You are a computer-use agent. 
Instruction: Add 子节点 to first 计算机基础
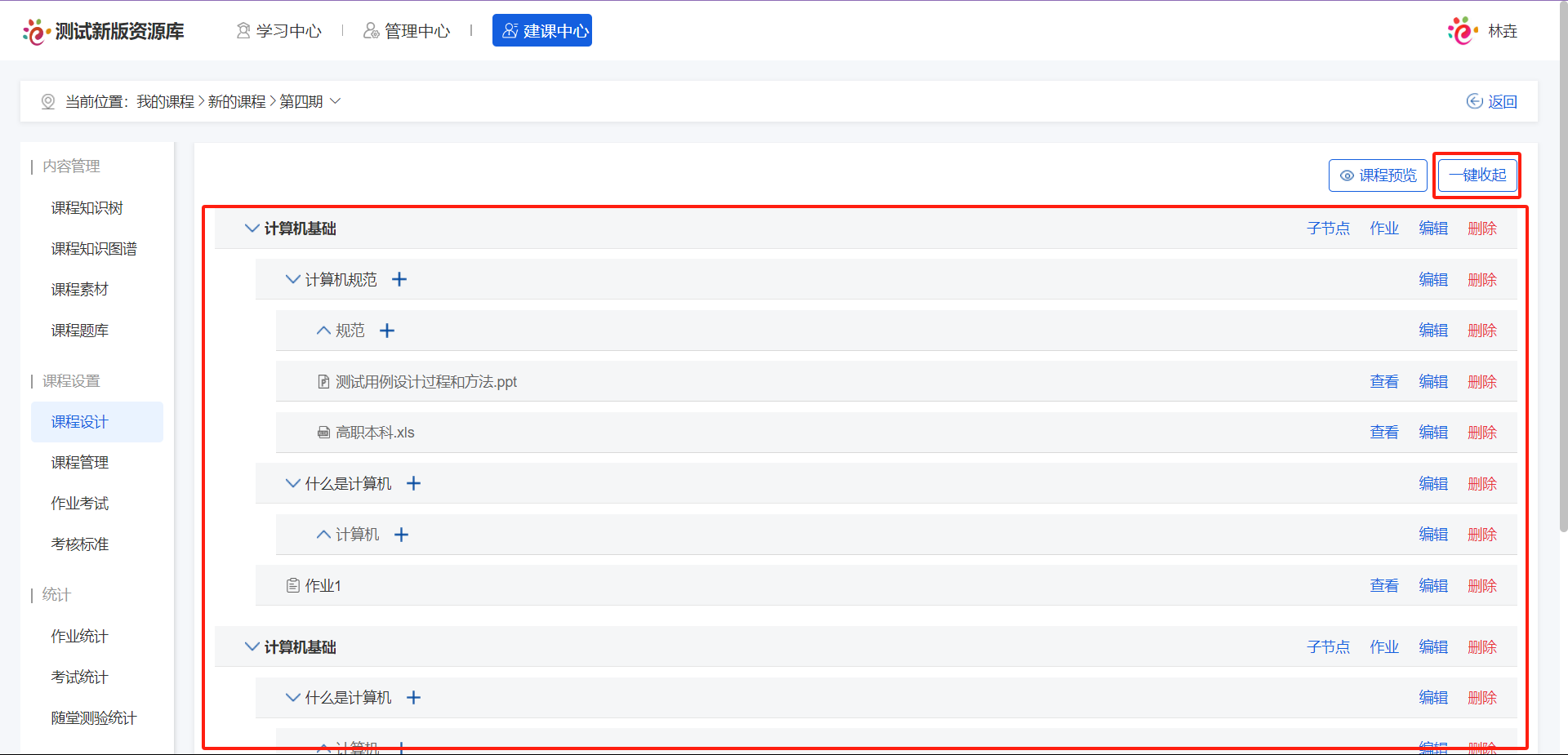1328,229
